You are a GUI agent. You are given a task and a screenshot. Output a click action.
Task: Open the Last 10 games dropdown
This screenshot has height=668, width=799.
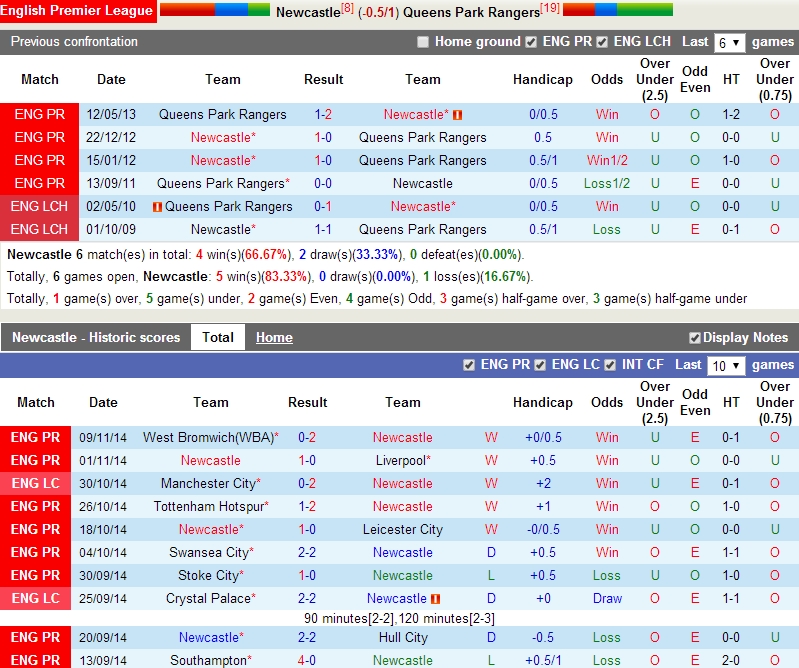(726, 366)
